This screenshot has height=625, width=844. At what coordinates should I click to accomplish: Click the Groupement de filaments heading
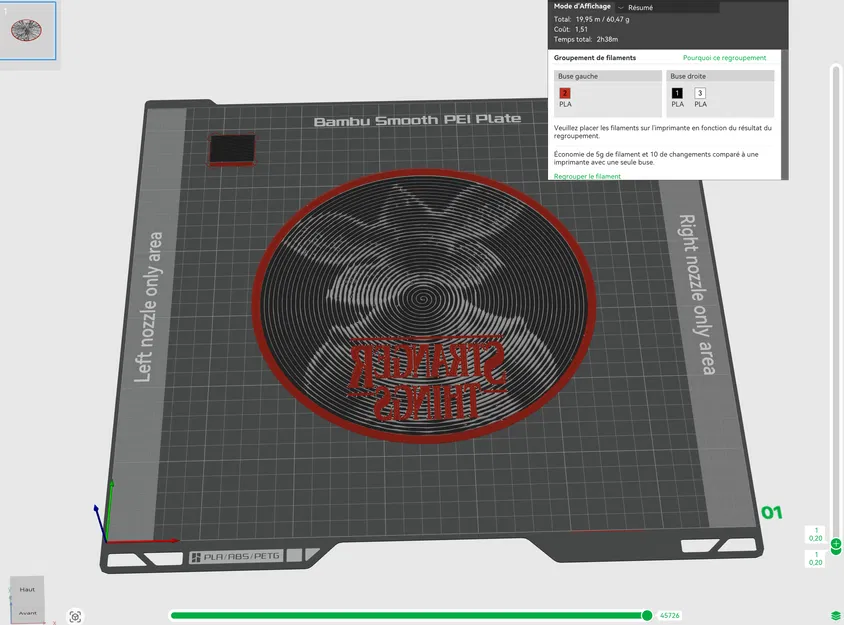[x=595, y=58]
